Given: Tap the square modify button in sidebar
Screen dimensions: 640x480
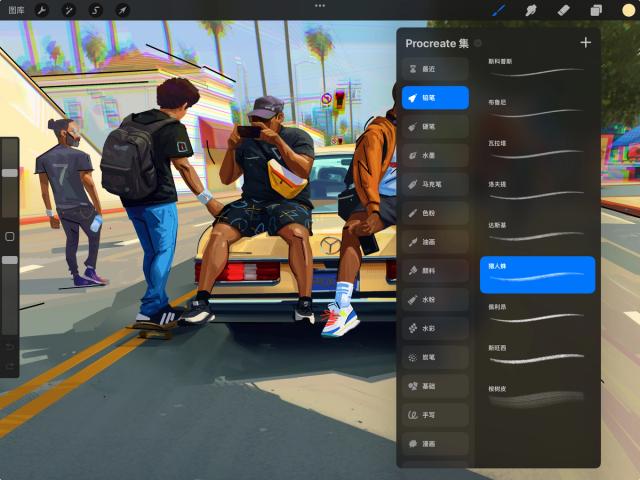Looking at the screenshot, I should (x=10, y=237).
